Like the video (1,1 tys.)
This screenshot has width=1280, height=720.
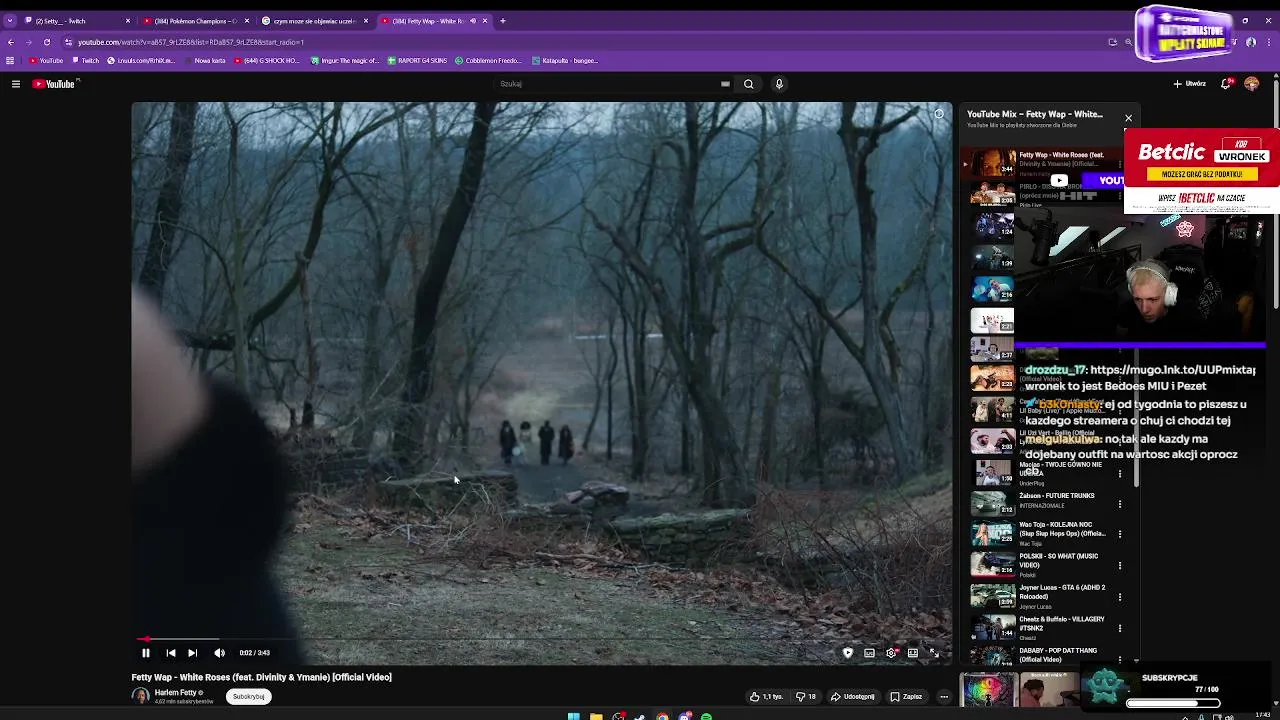[766, 697]
